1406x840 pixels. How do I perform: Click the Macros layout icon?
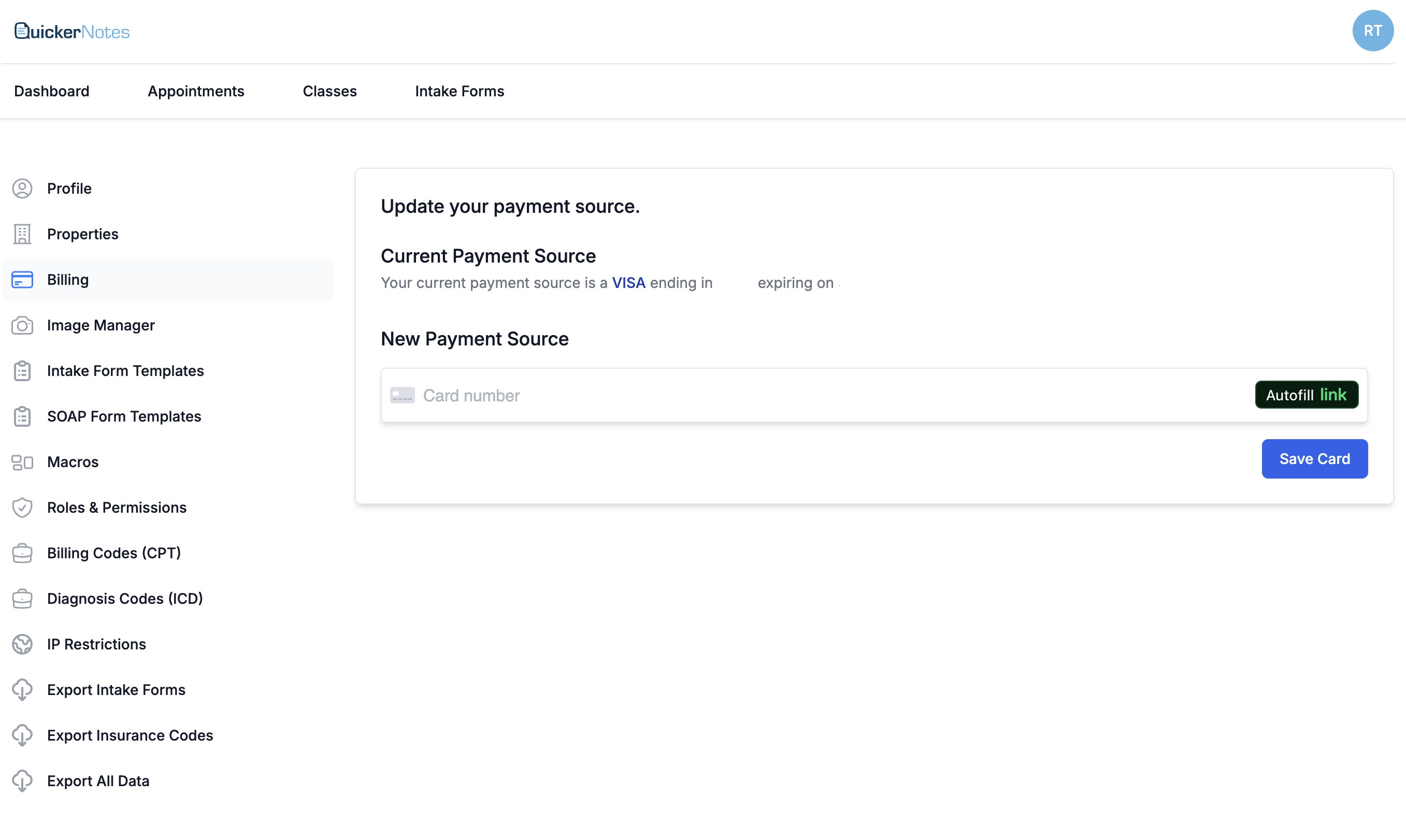pyautogui.click(x=22, y=462)
